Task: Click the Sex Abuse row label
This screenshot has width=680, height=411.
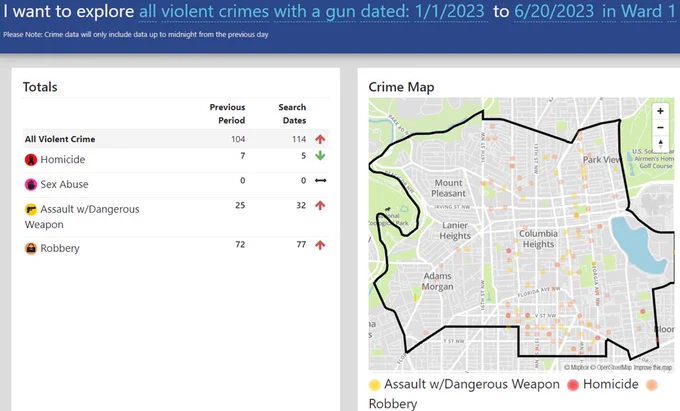Action: click(x=64, y=184)
